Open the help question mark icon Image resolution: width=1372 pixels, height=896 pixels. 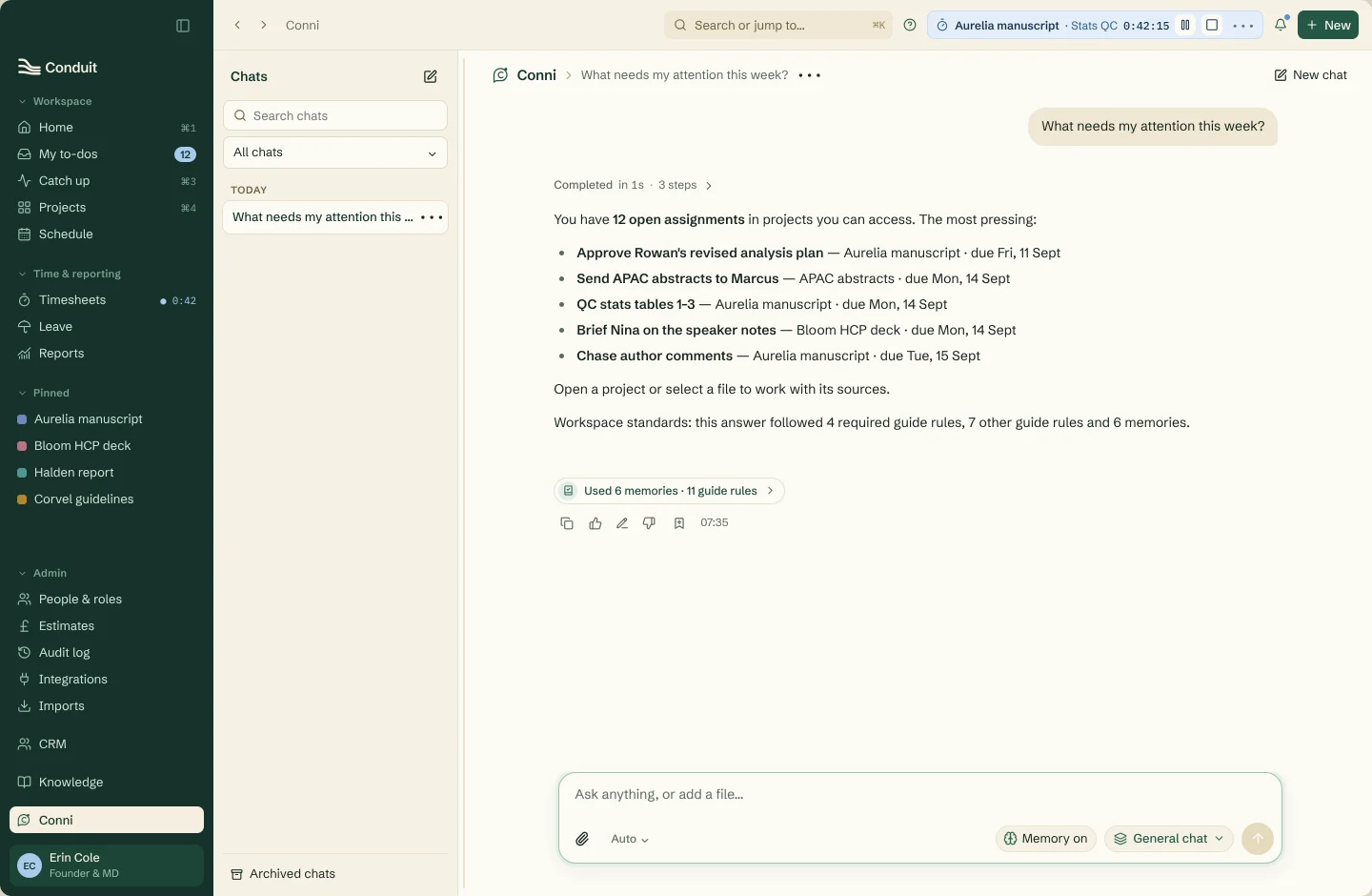tap(910, 26)
